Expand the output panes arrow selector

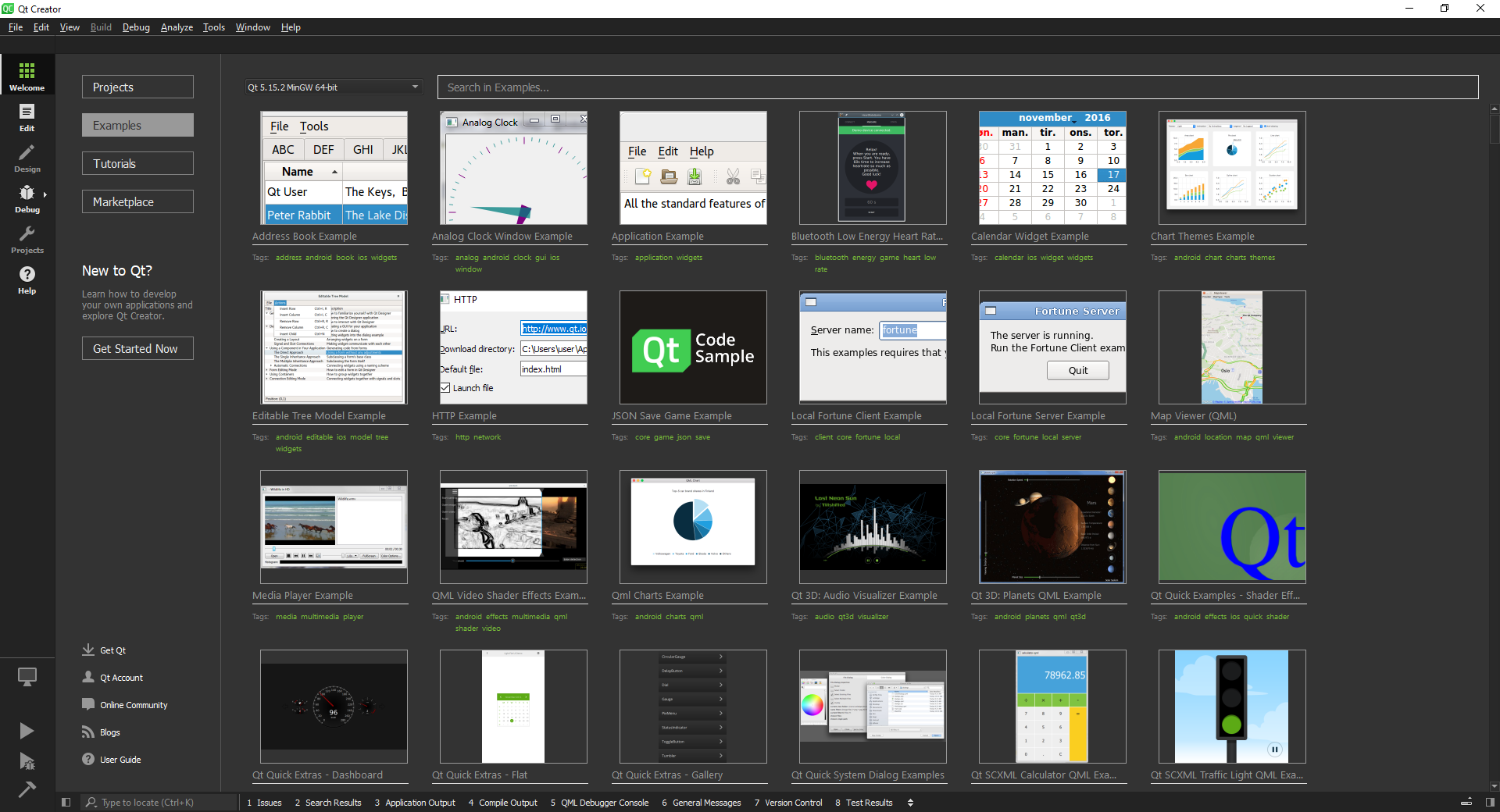click(910, 802)
